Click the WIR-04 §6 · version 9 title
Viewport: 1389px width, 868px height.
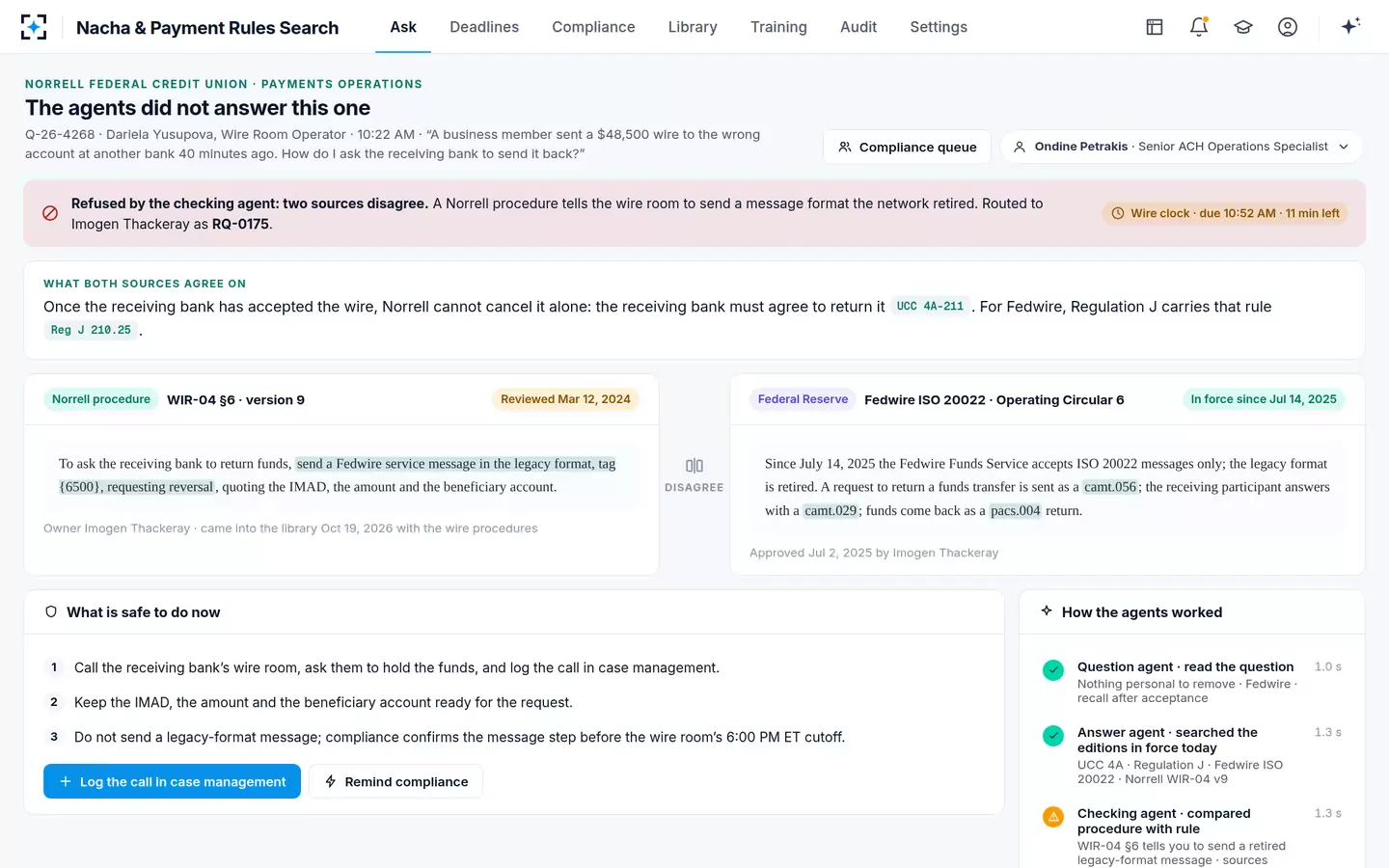[x=235, y=400]
